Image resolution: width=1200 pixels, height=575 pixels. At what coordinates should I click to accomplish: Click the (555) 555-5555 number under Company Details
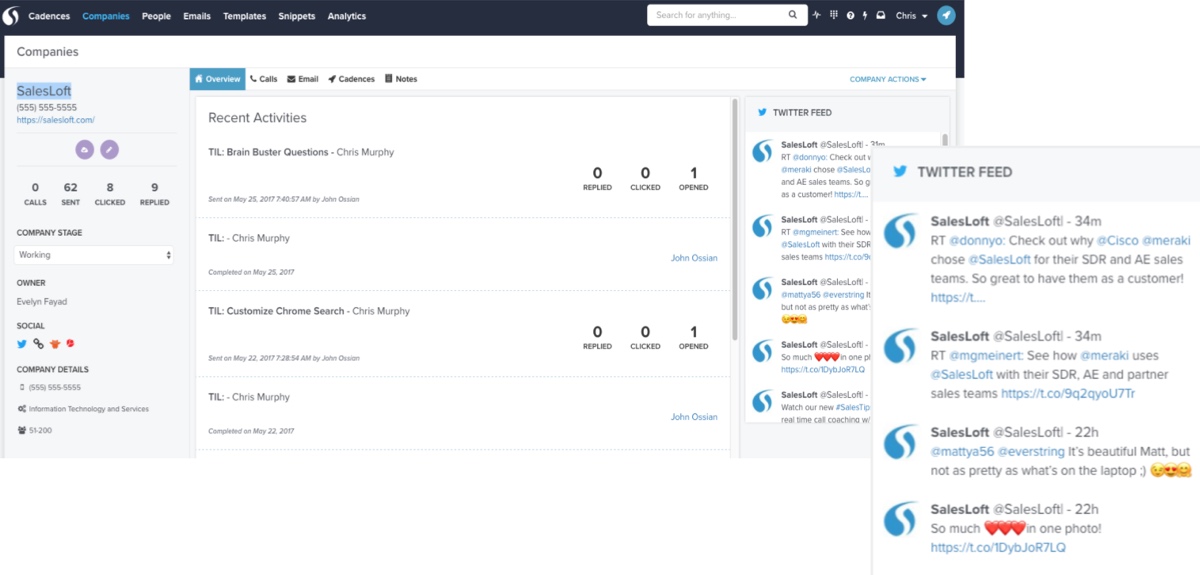point(55,387)
